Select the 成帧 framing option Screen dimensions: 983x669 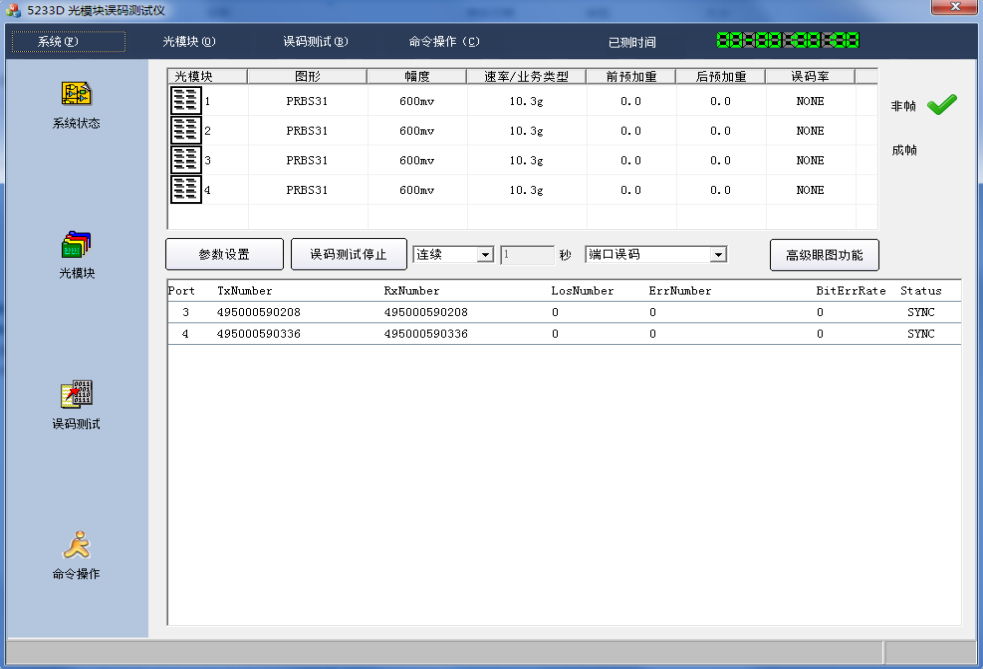coord(904,151)
